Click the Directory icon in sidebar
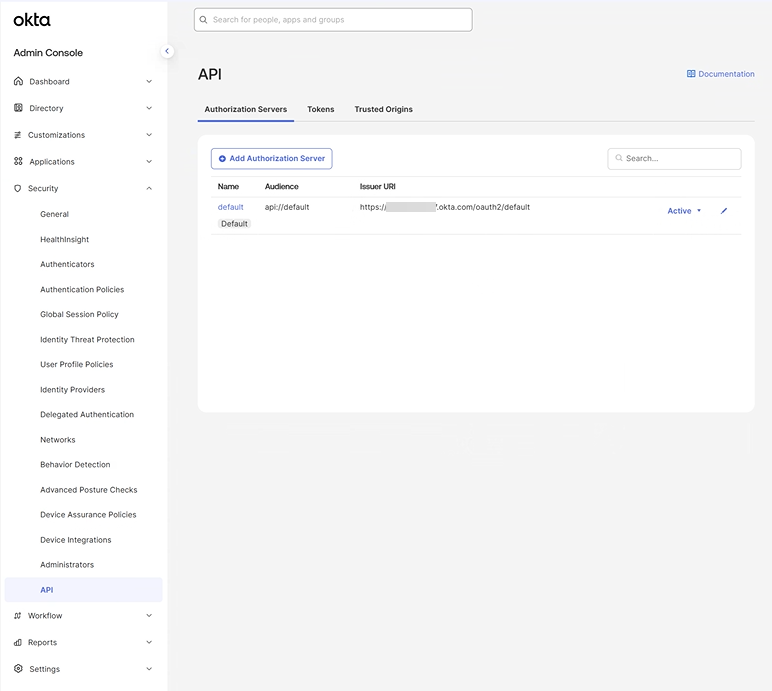 tap(18, 108)
